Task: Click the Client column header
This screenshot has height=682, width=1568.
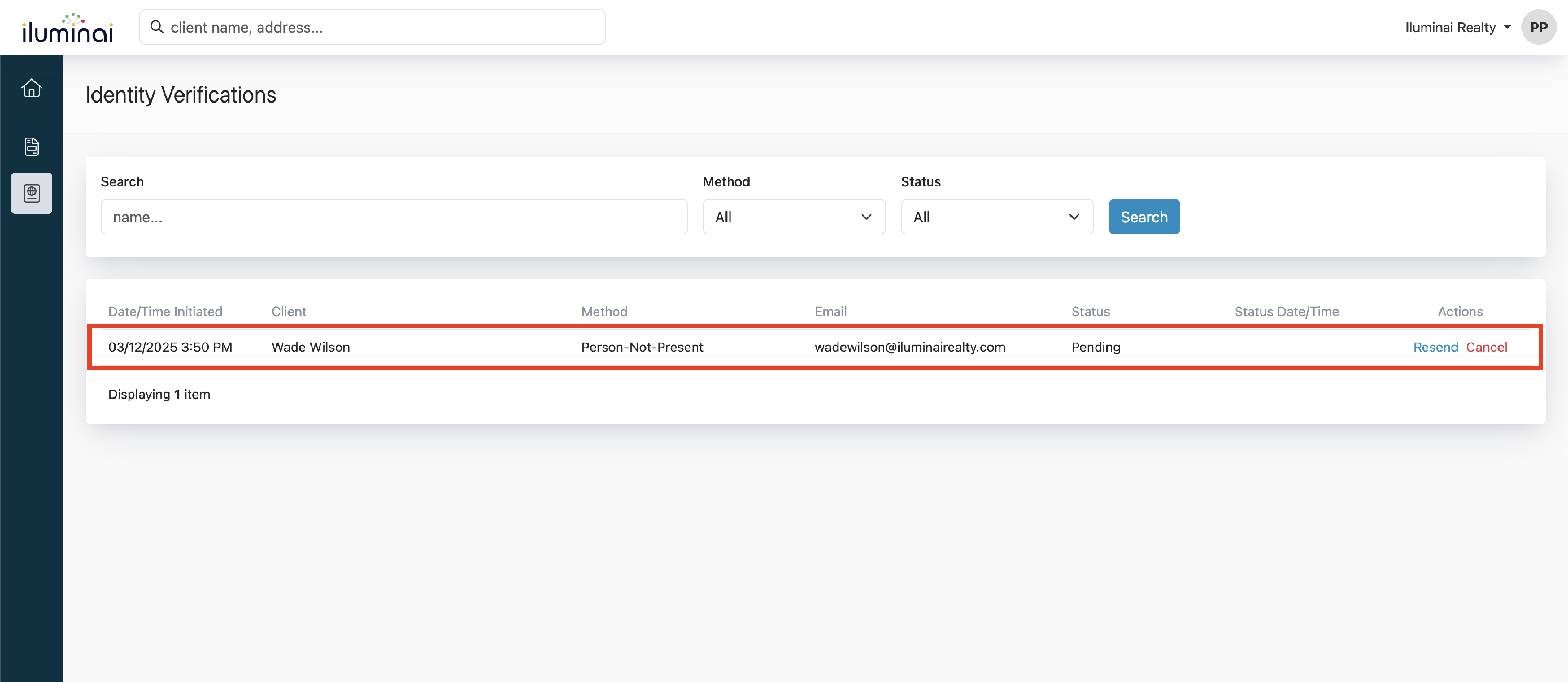Action: 289,312
